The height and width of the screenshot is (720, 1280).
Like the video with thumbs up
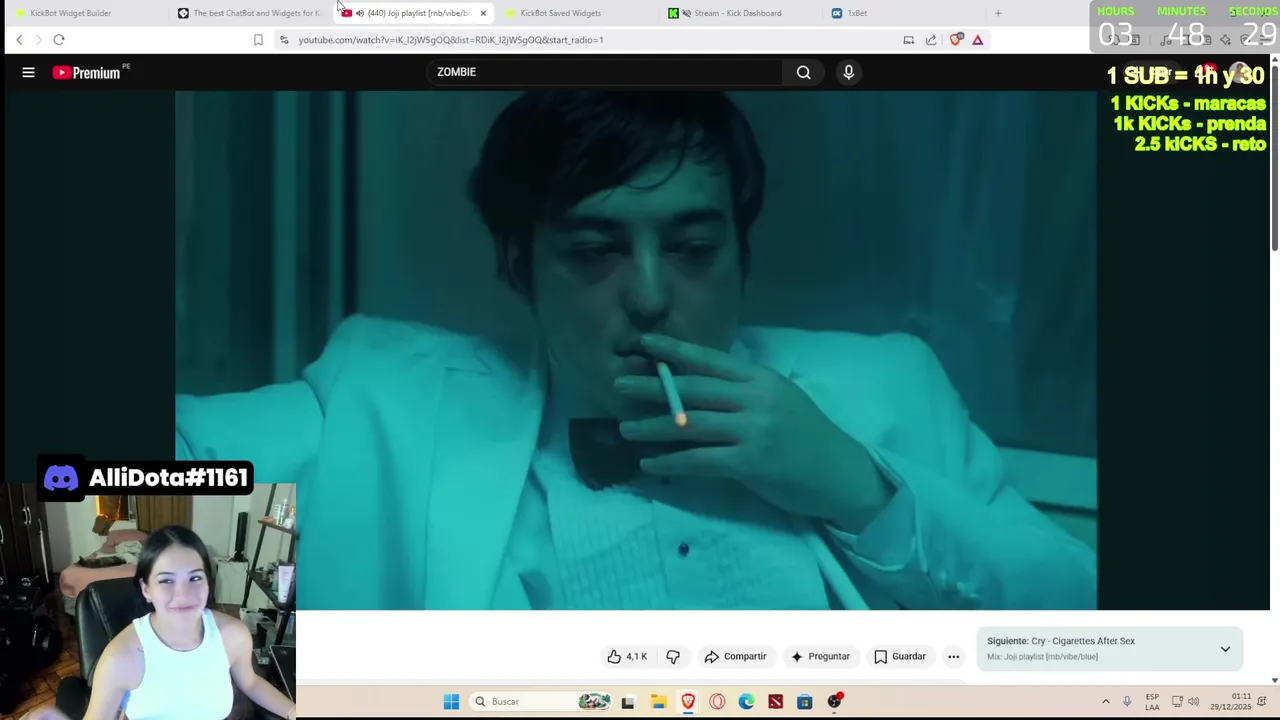click(x=614, y=657)
